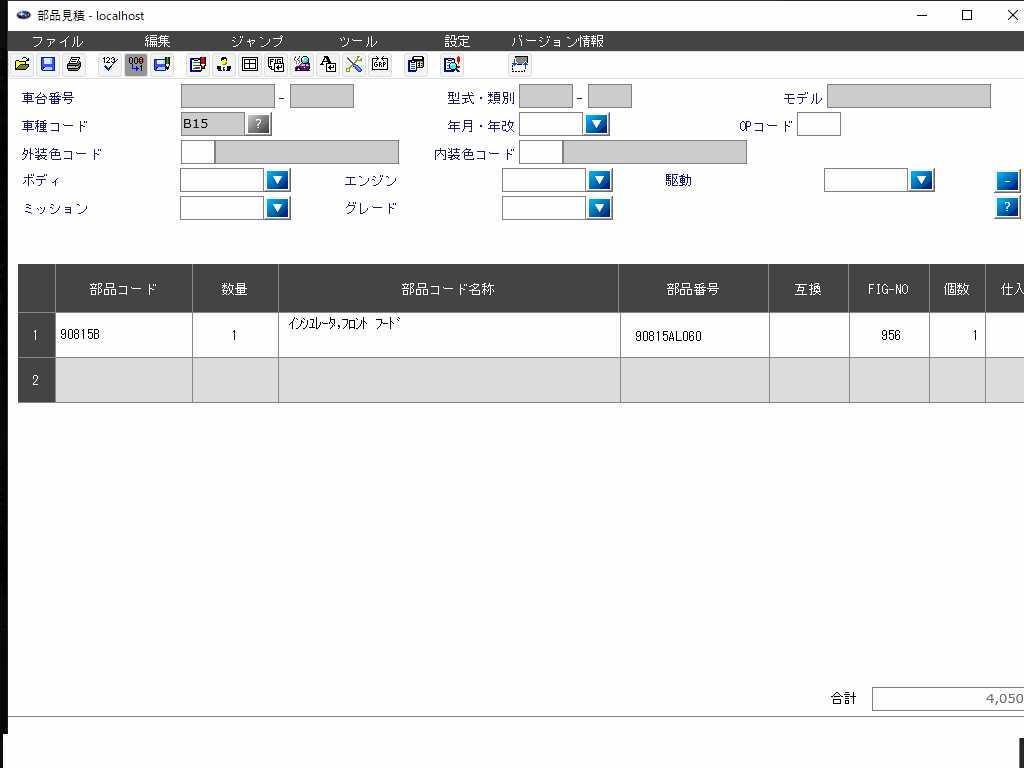Viewport: 1024px width, 768px height.
Task: Open the ファイル menu
Action: [x=57, y=41]
